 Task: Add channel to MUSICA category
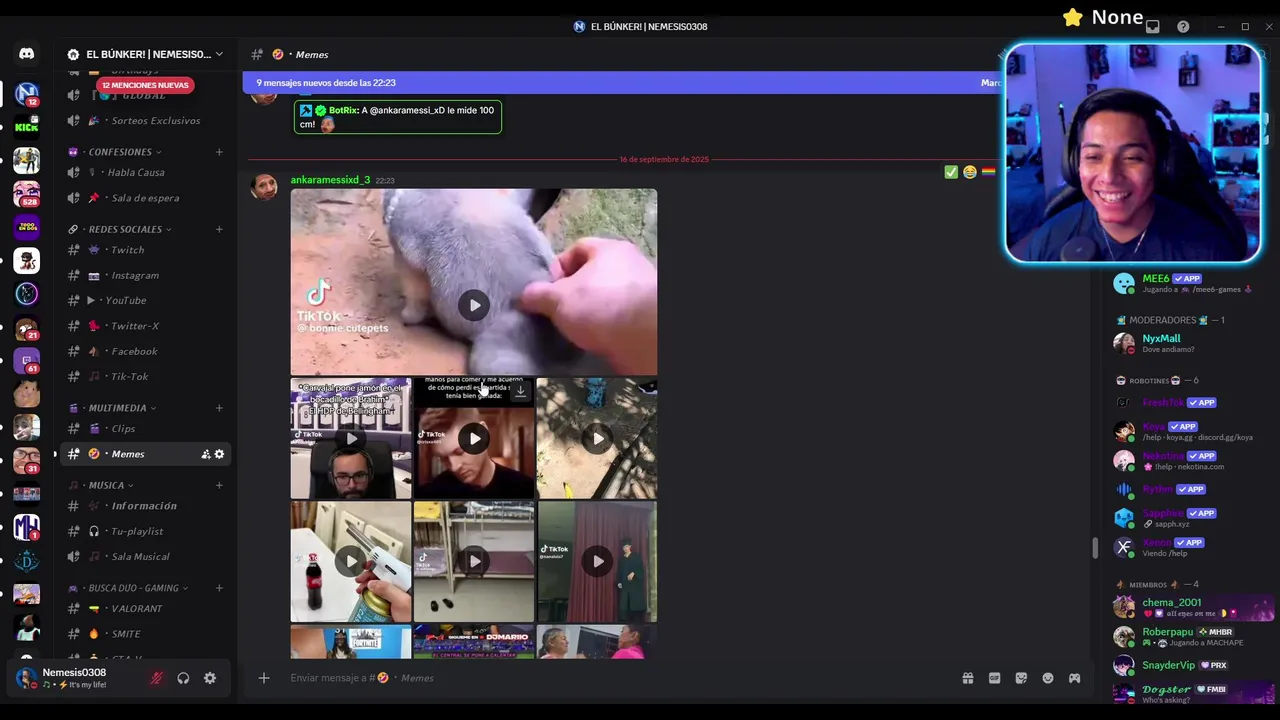(x=219, y=485)
